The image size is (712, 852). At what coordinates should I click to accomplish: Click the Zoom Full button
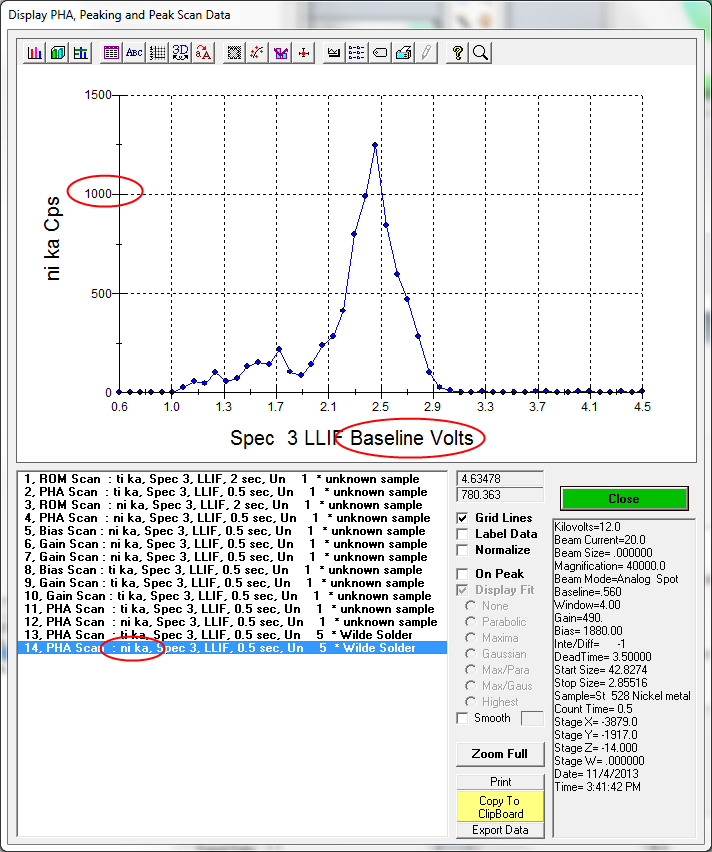coord(500,754)
